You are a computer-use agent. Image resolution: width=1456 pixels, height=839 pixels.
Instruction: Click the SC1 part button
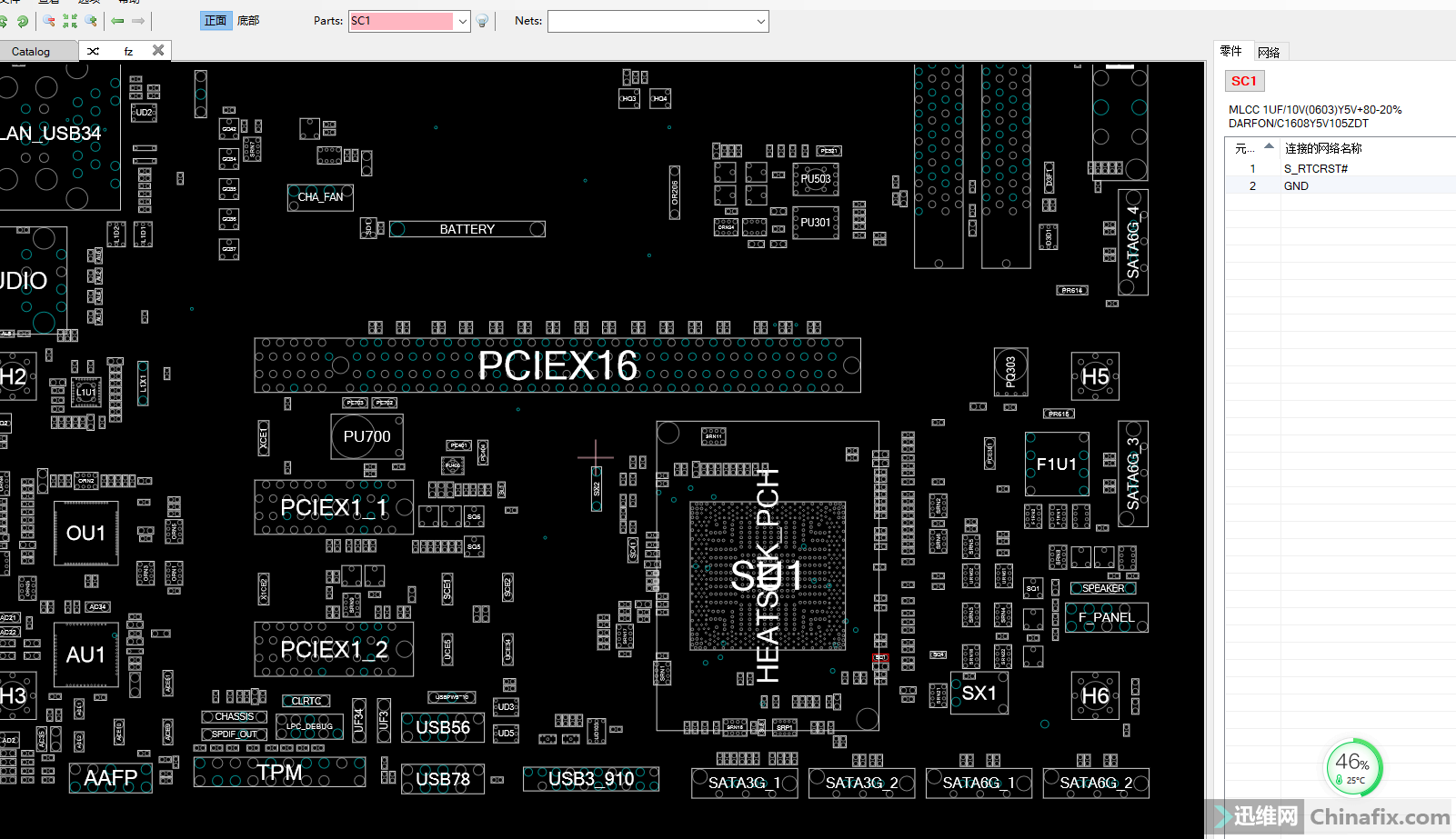(x=1244, y=81)
